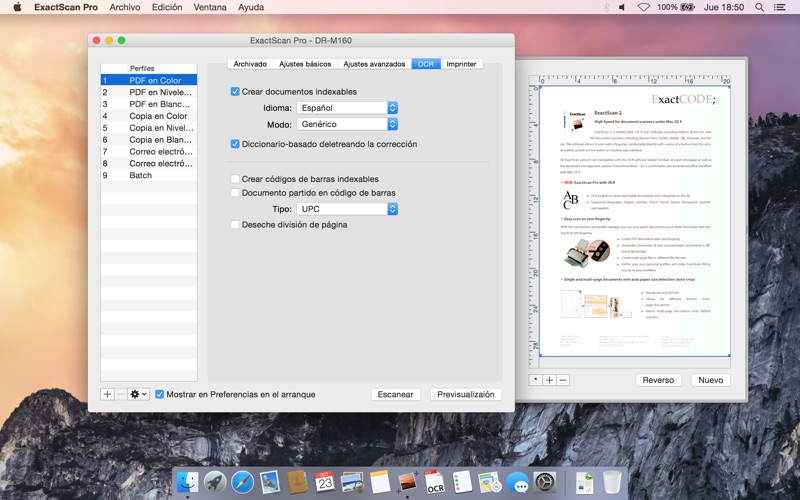
Task: Enable Documento partido en código de barras
Action: [235, 193]
